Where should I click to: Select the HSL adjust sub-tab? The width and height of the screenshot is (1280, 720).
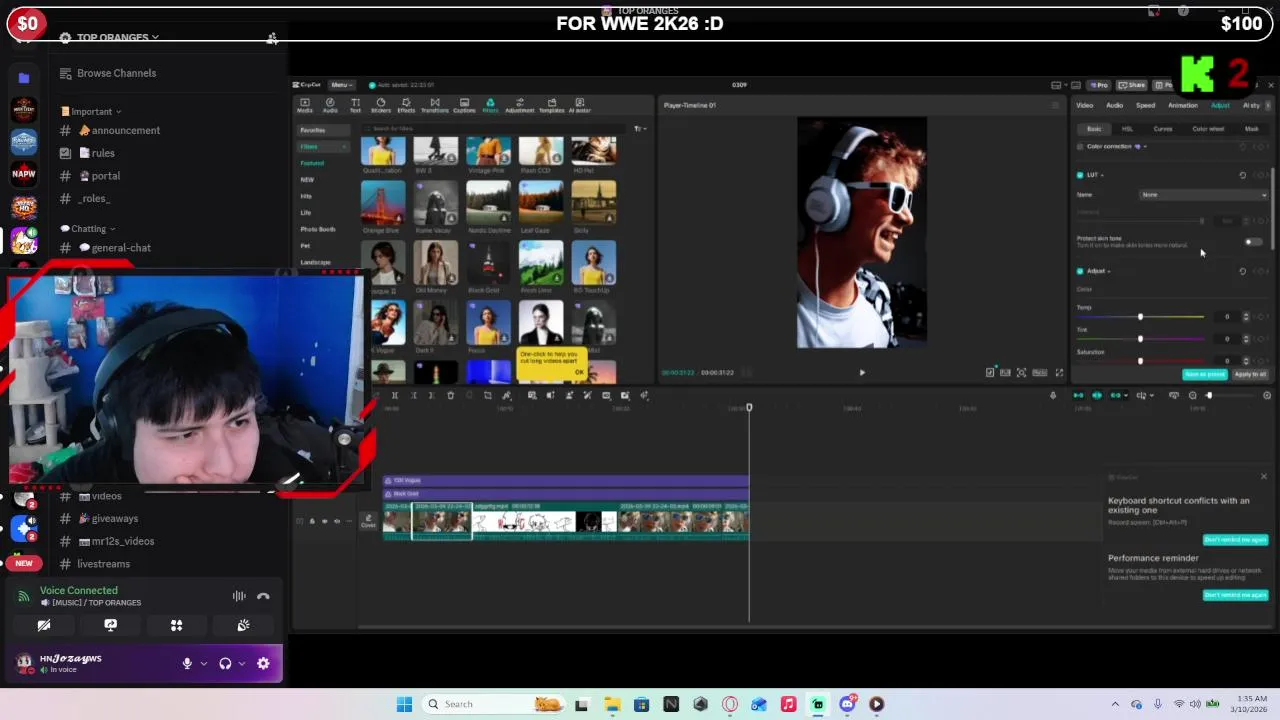click(1127, 129)
